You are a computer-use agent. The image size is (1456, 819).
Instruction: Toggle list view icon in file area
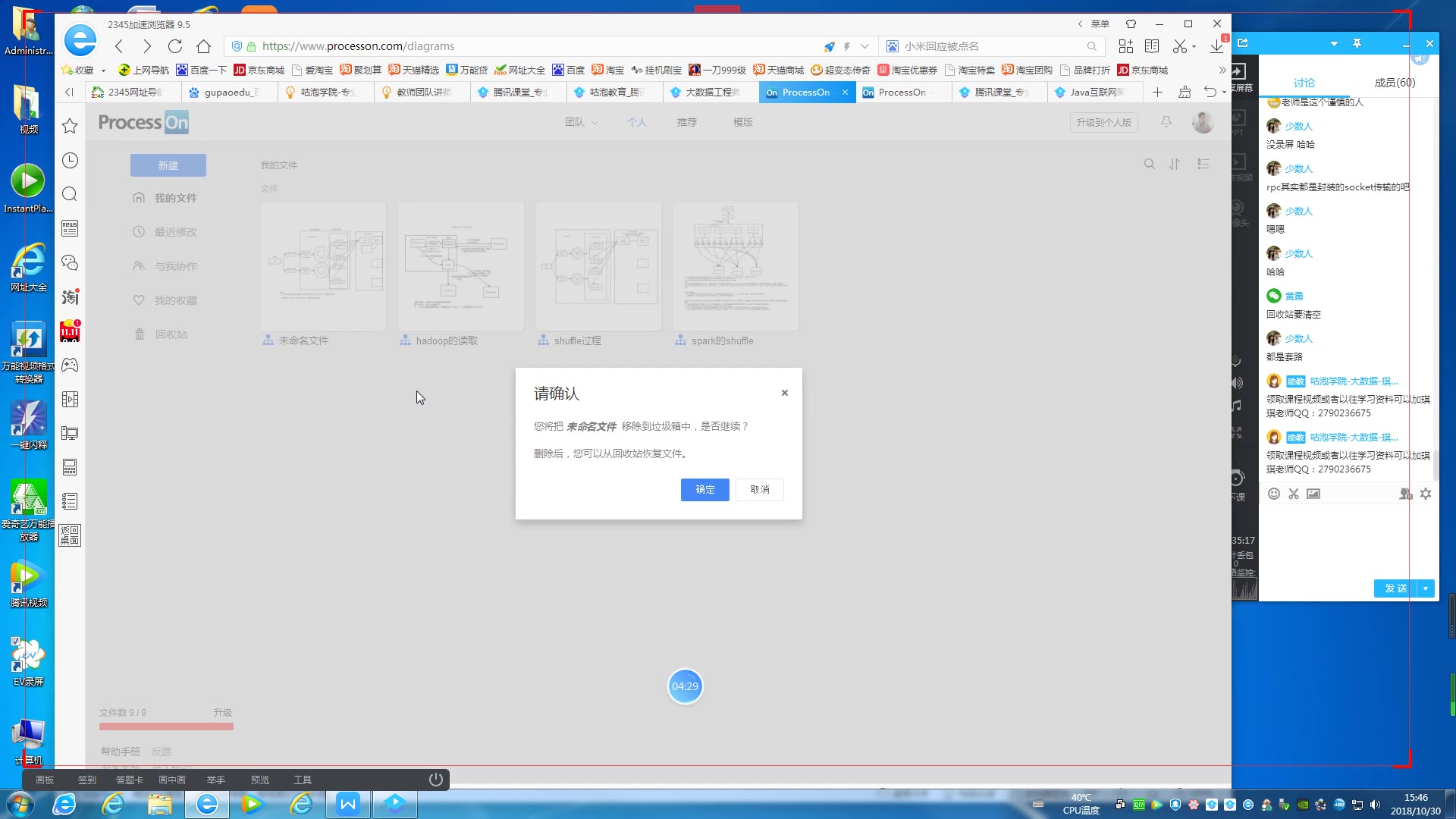click(1203, 164)
